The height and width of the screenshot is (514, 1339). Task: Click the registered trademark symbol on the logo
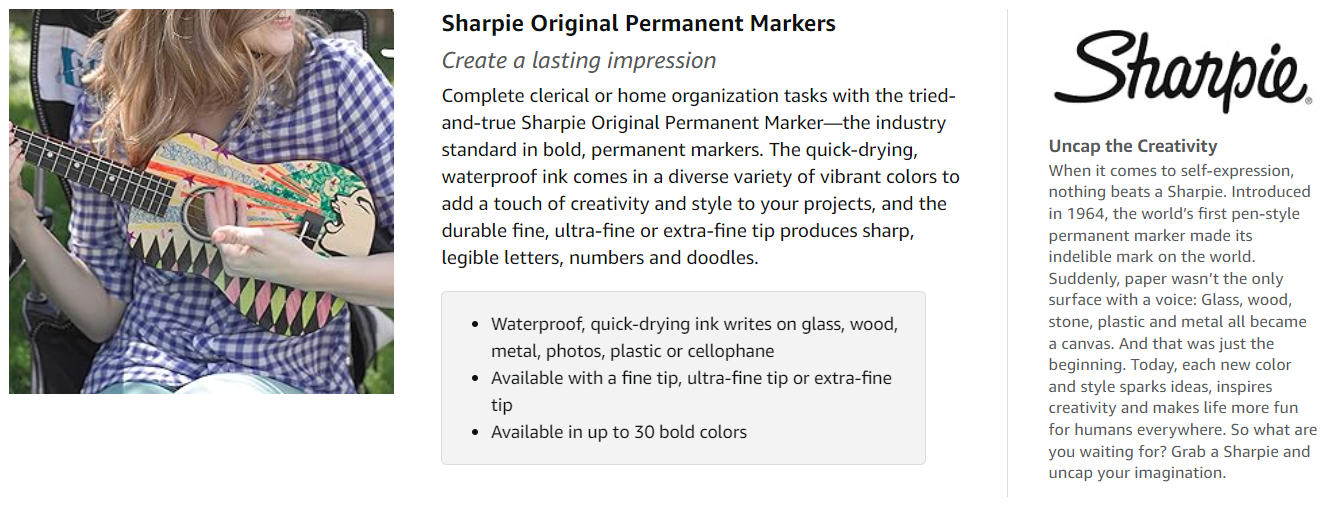(1308, 100)
